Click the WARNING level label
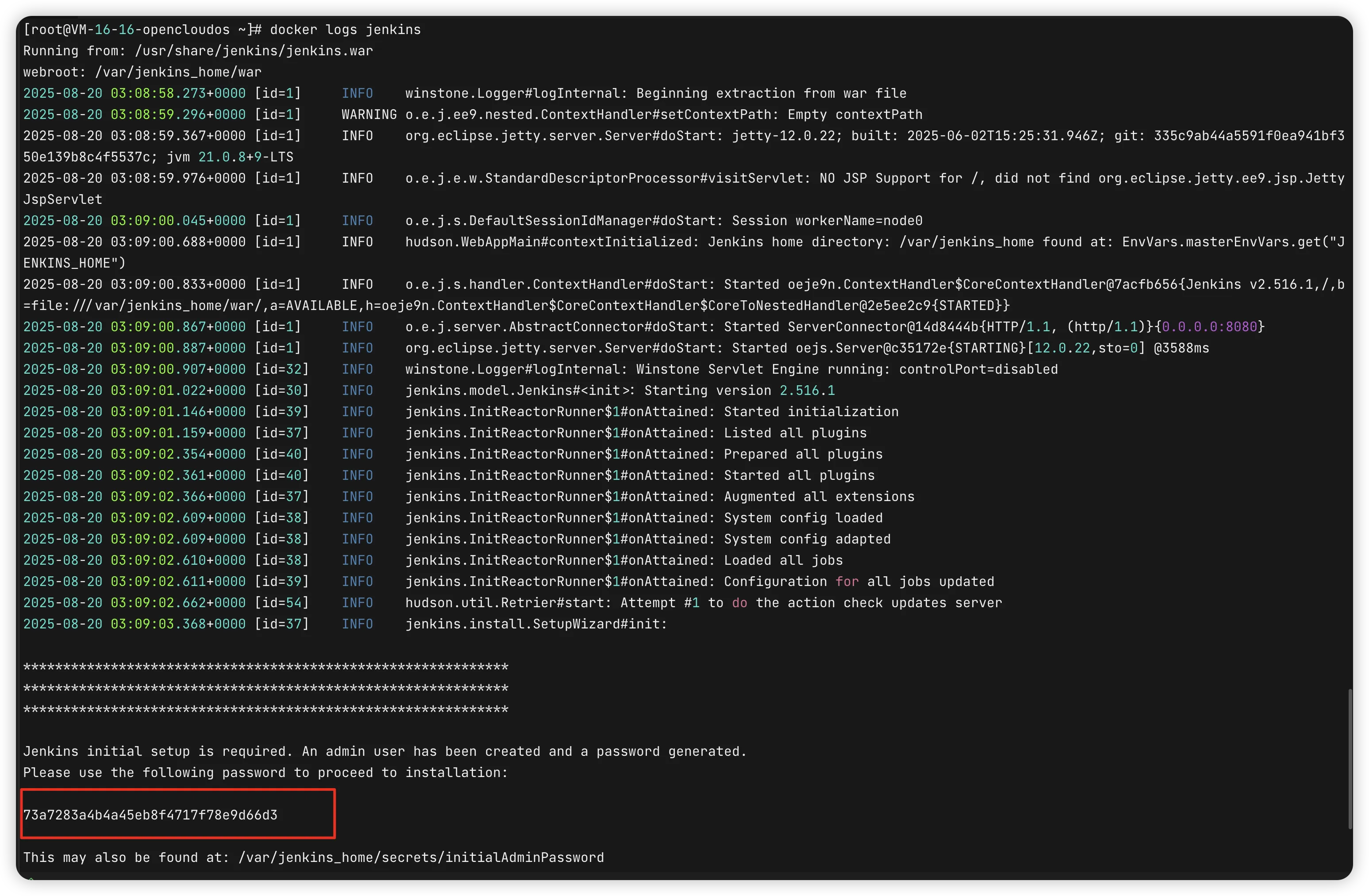The image size is (1369, 896). (369, 115)
